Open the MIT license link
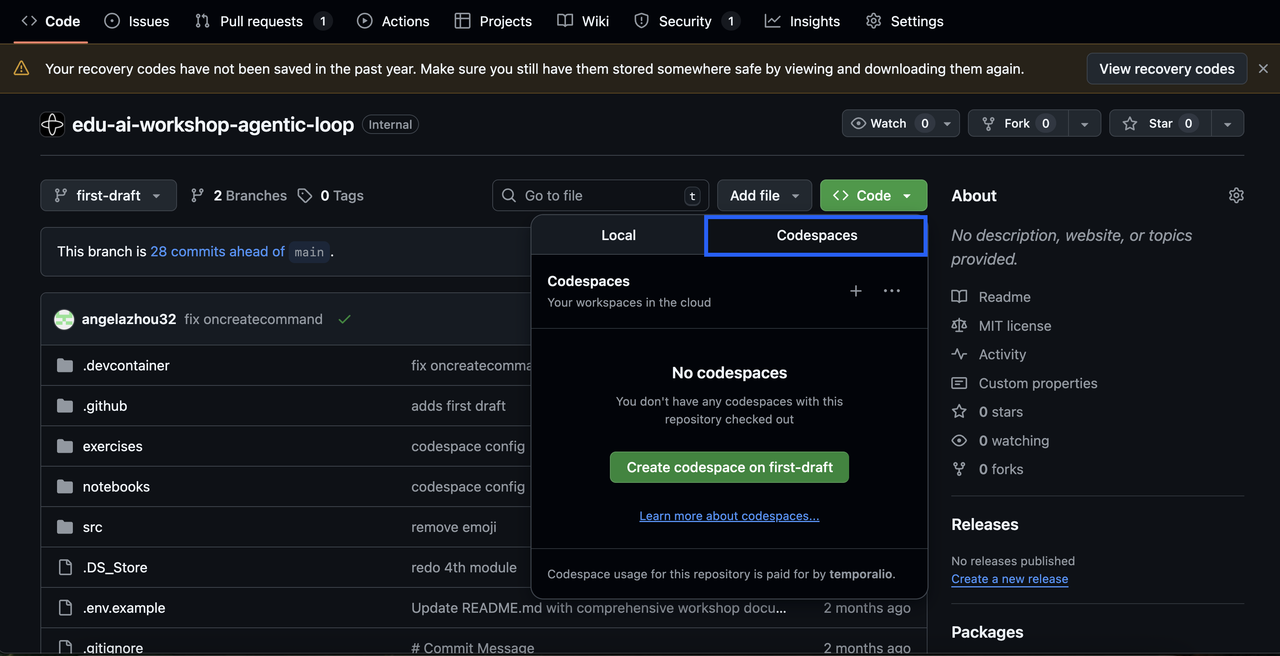The image size is (1280, 656). (1001, 326)
